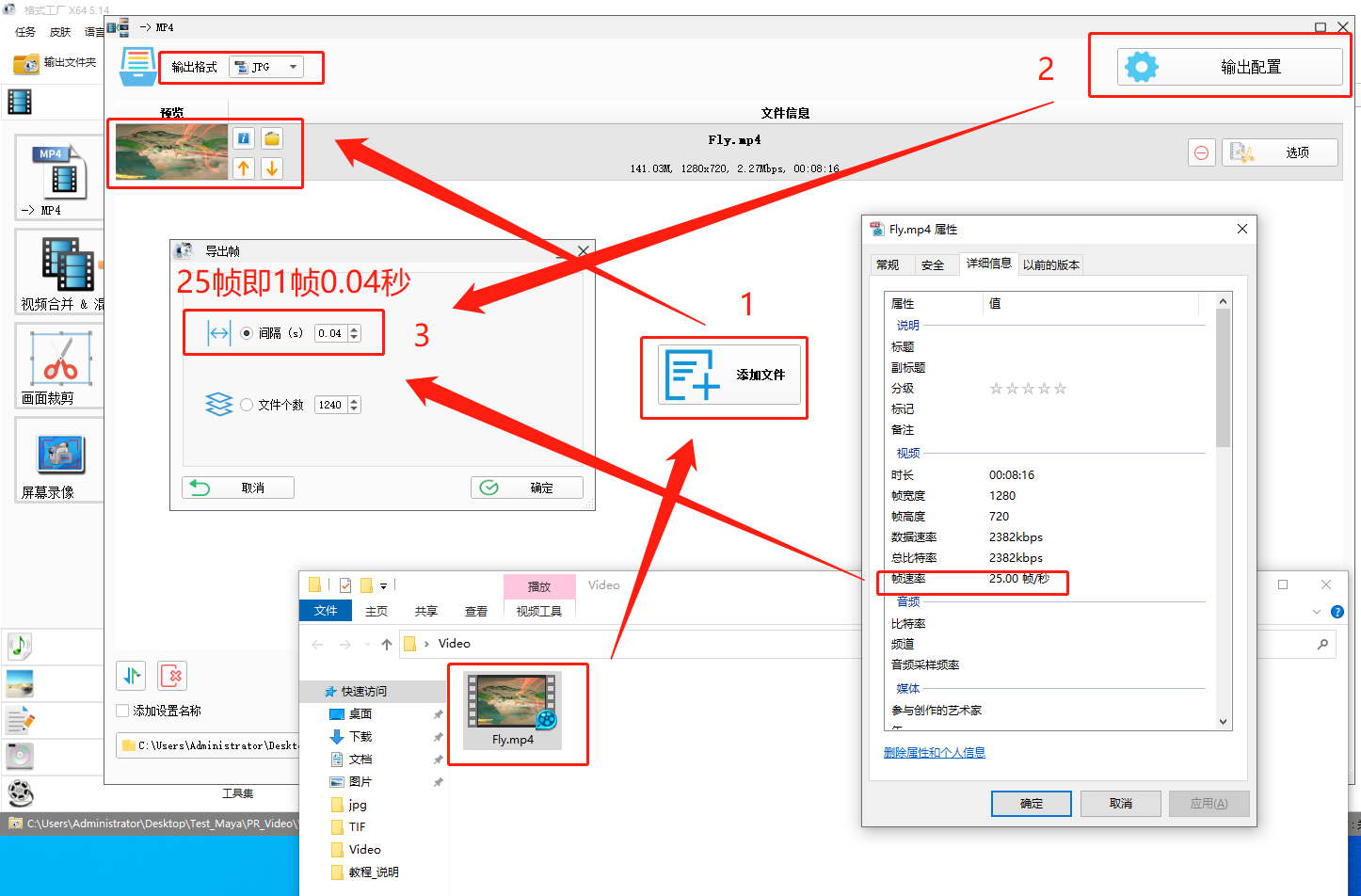
Task: Switch to 常规 tab in properties
Action: (888, 265)
